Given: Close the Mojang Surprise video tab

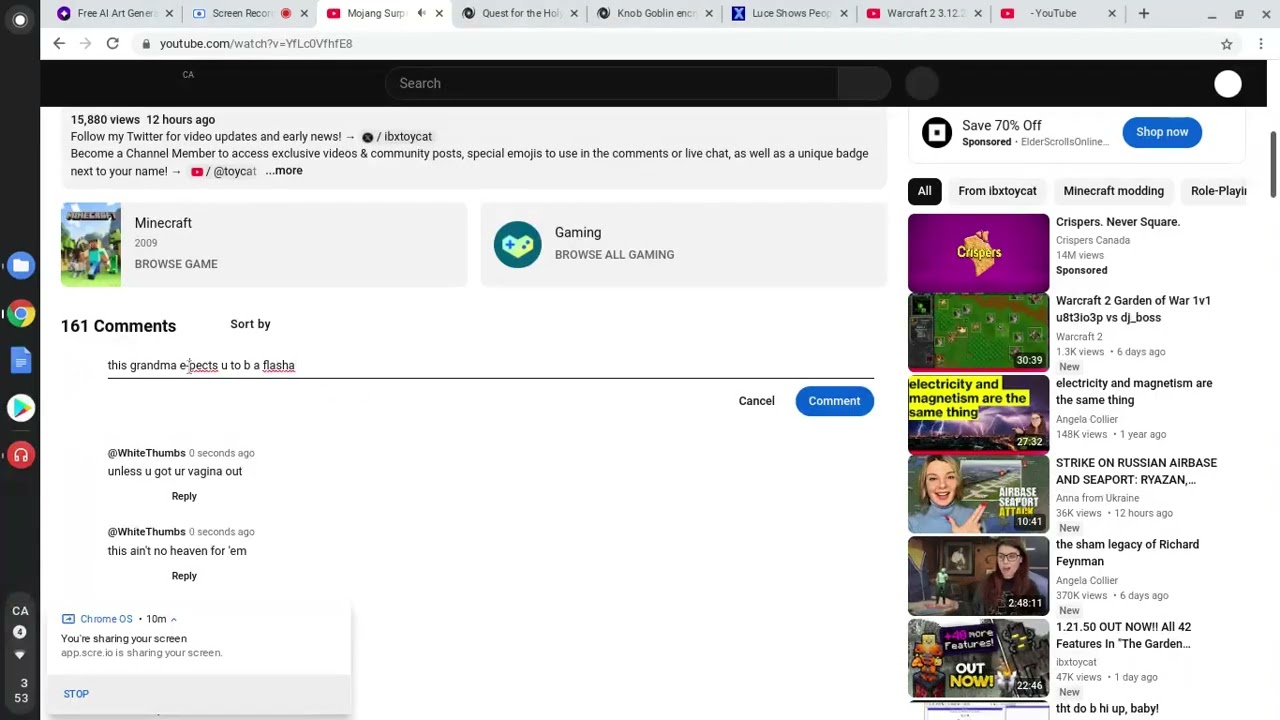Looking at the screenshot, I should pyautogui.click(x=438, y=13).
